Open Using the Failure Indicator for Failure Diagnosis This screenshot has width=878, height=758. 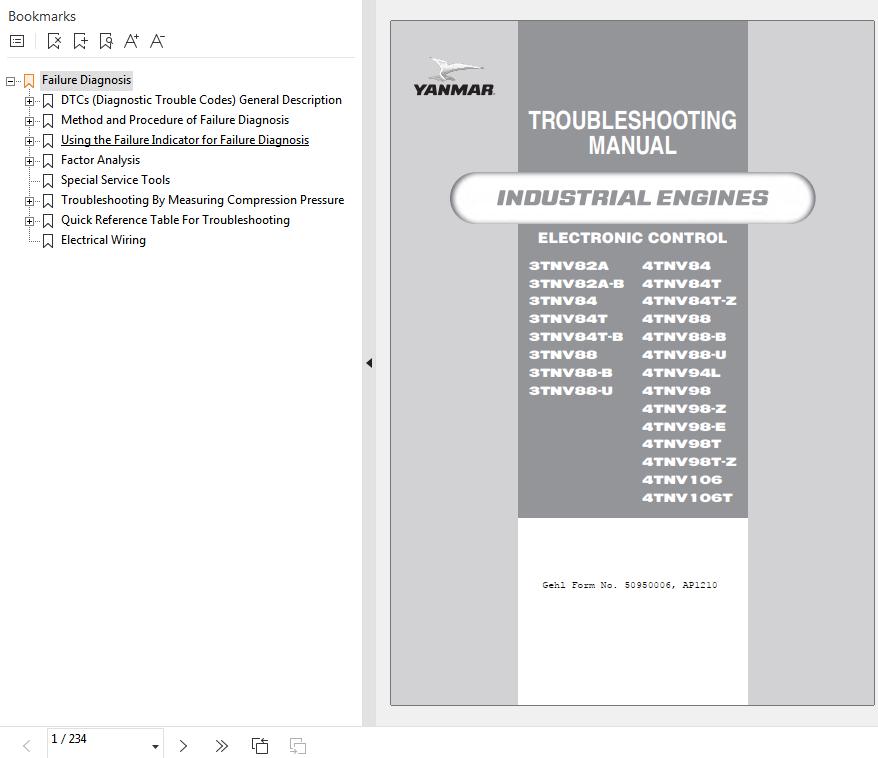tap(185, 140)
